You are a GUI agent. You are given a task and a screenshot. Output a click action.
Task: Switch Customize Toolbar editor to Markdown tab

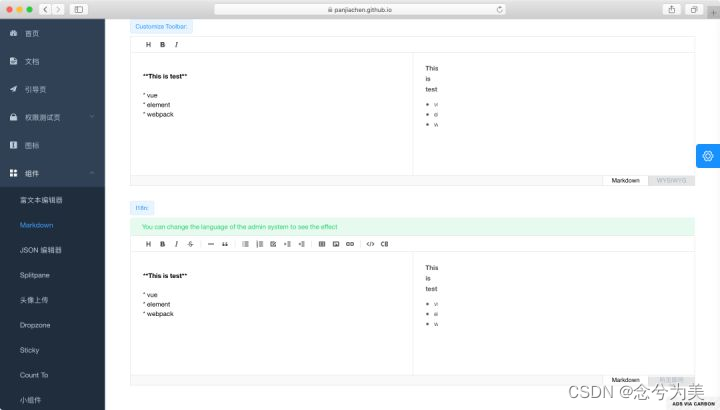click(625, 180)
